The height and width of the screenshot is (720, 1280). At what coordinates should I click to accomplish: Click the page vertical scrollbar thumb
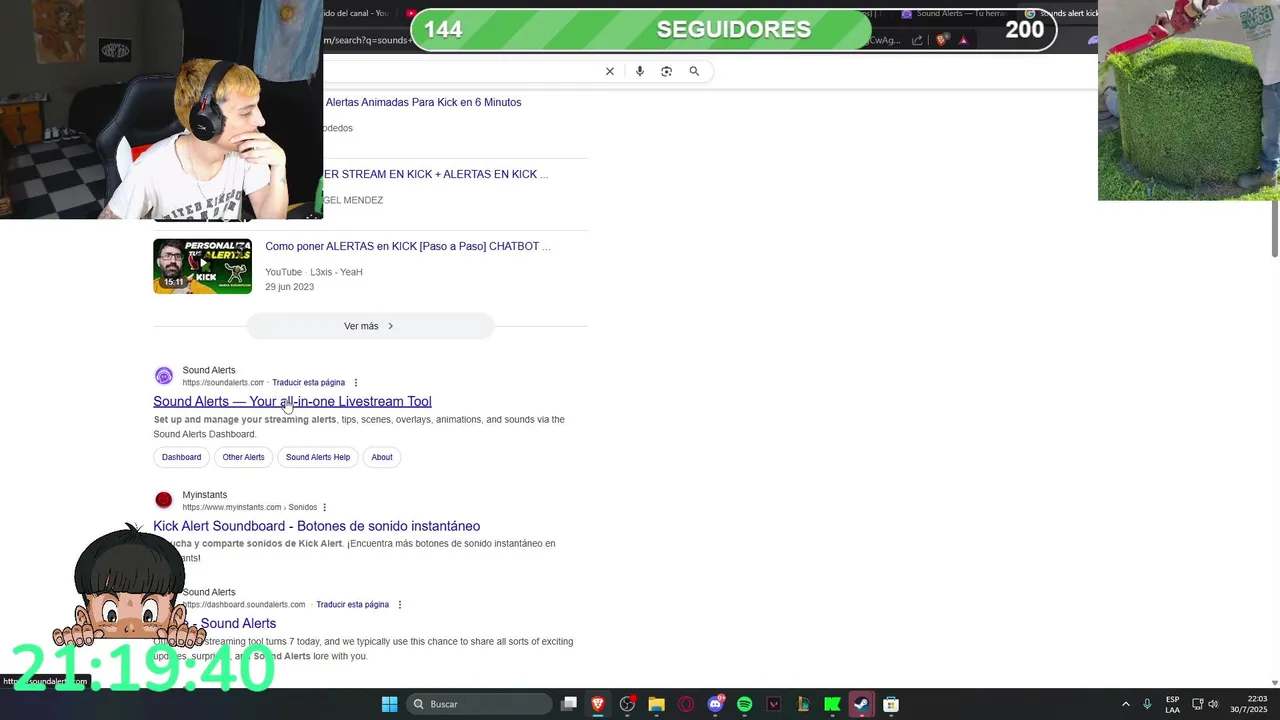[1274, 228]
